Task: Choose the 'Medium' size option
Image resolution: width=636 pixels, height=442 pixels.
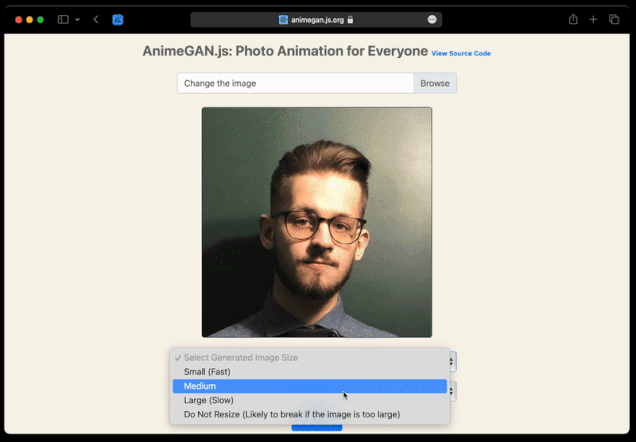Action: click(x=200, y=386)
